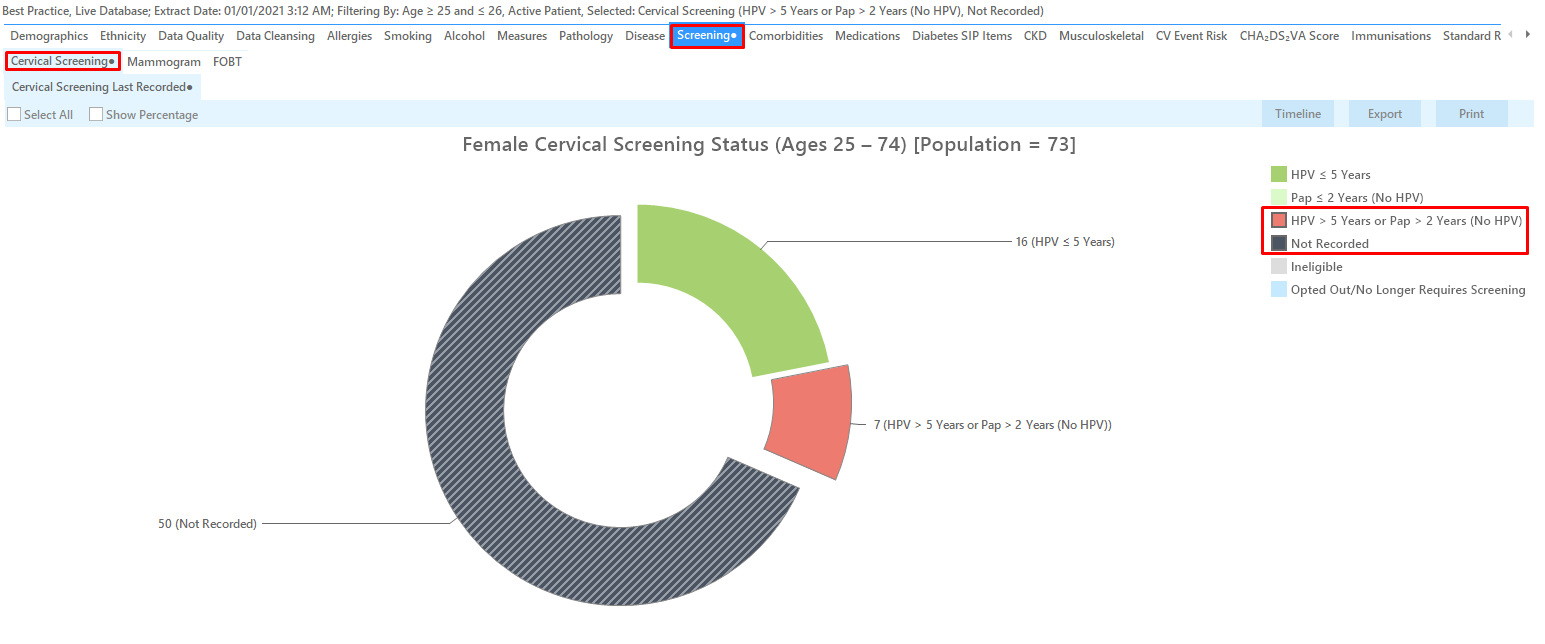Image resolution: width=1545 pixels, height=644 pixels.
Task: Click the HPV ≤ 5 Years legend swatch
Action: point(1279,175)
